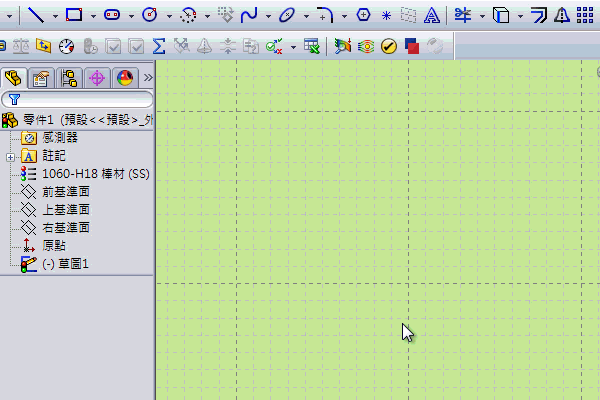Select the sketch Point tool
Screen dimensions: 600x400
coord(386,16)
